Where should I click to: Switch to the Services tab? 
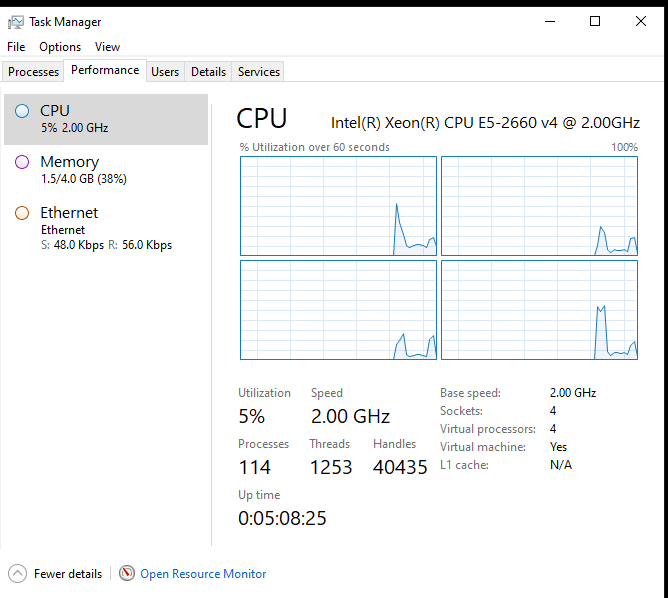(259, 72)
